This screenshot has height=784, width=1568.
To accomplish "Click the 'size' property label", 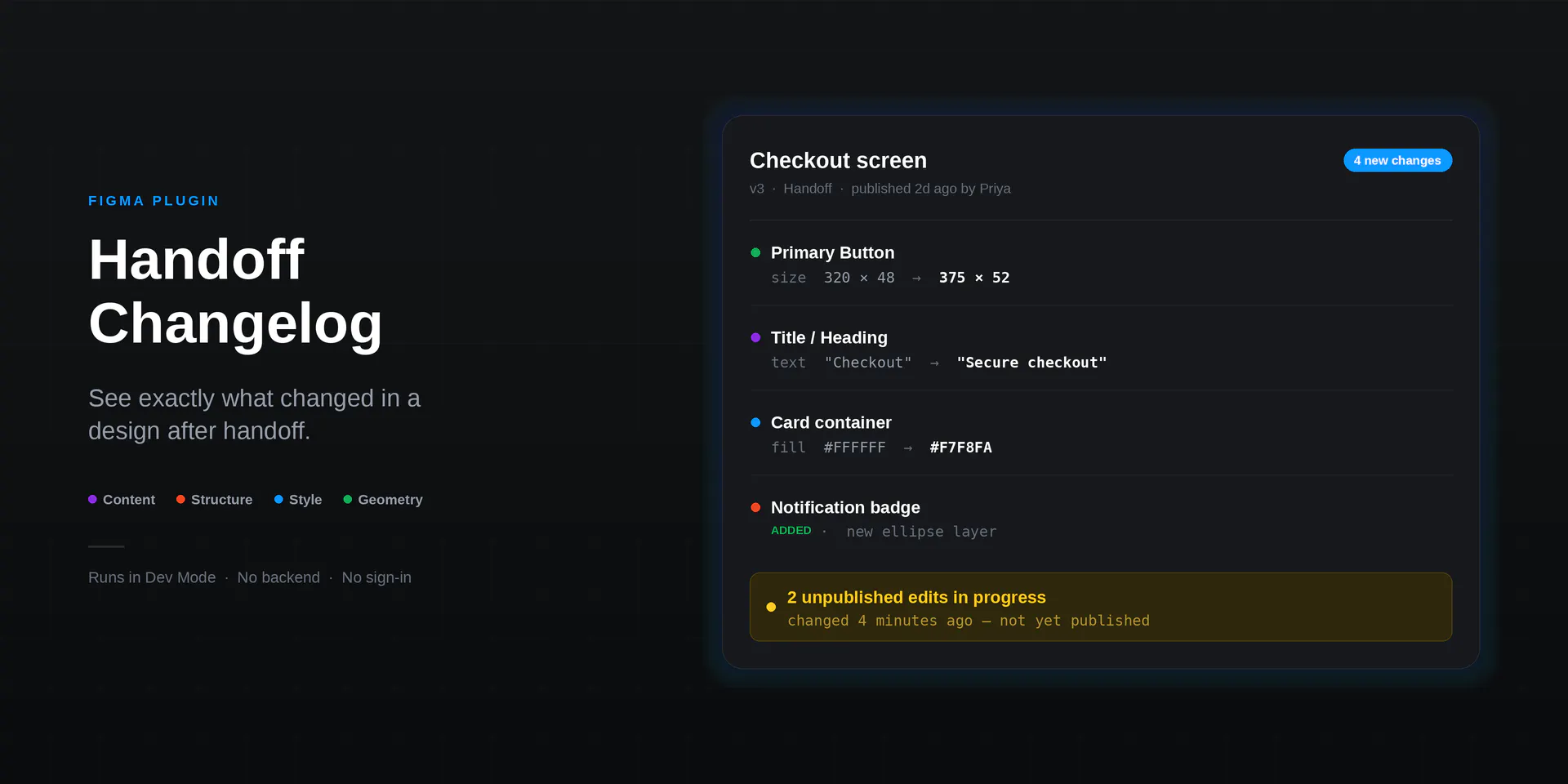I will click(788, 278).
